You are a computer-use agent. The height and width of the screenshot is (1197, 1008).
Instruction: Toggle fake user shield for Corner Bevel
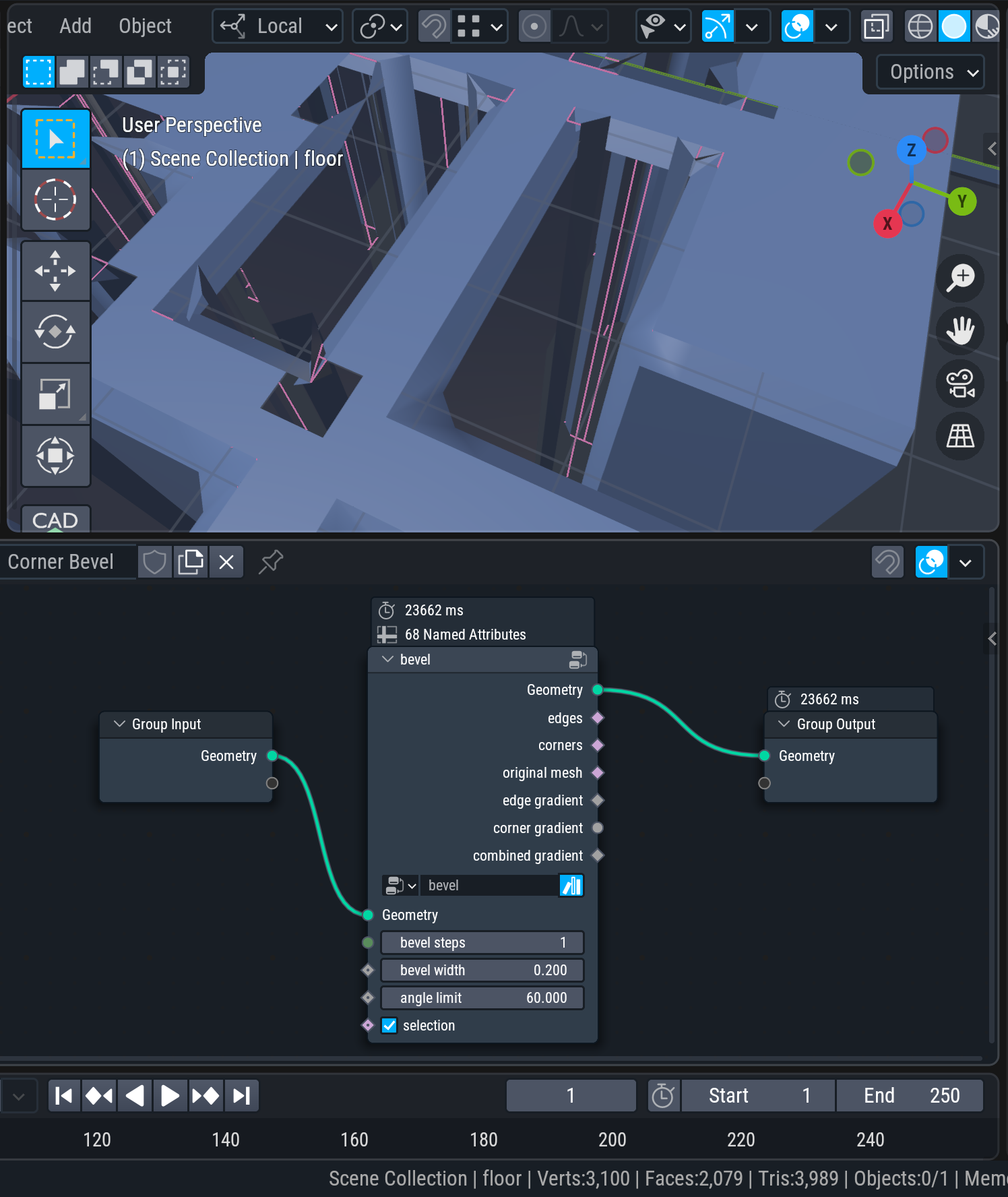click(155, 562)
